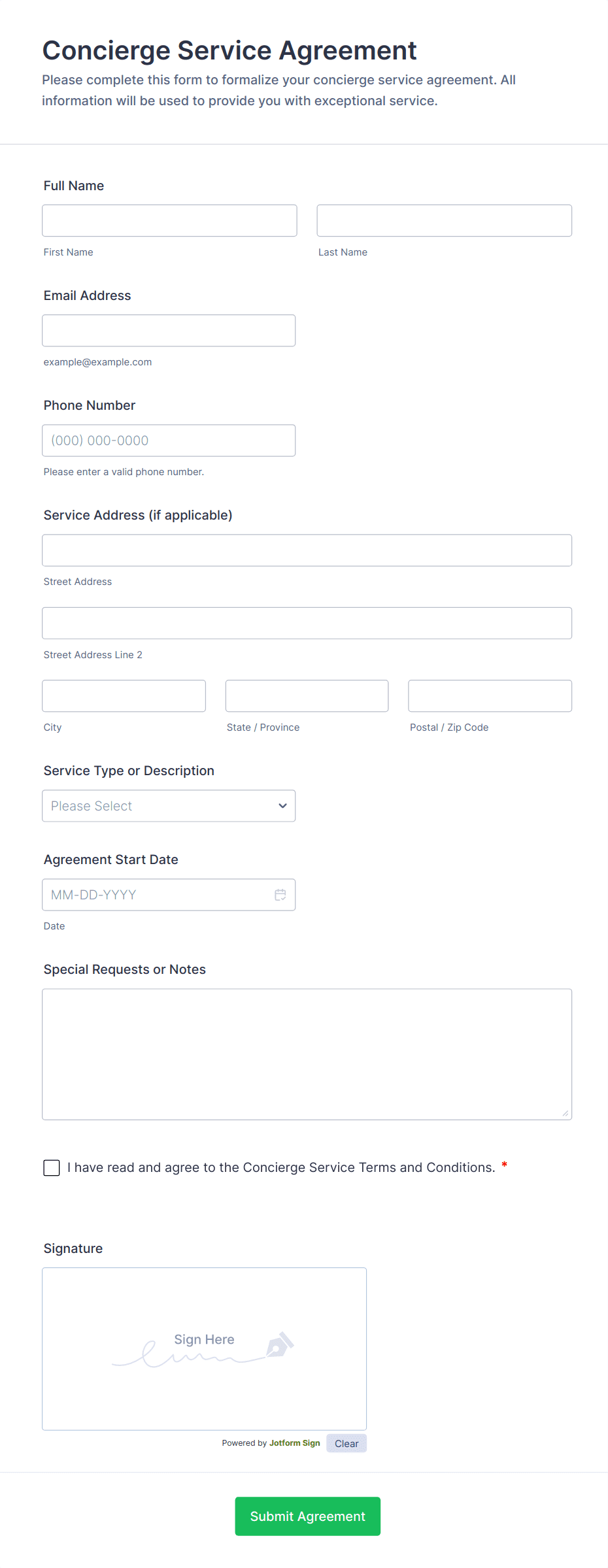Open the calendar picker for Agreement Start Date
This screenshot has height=1568, width=608.
[x=280, y=894]
